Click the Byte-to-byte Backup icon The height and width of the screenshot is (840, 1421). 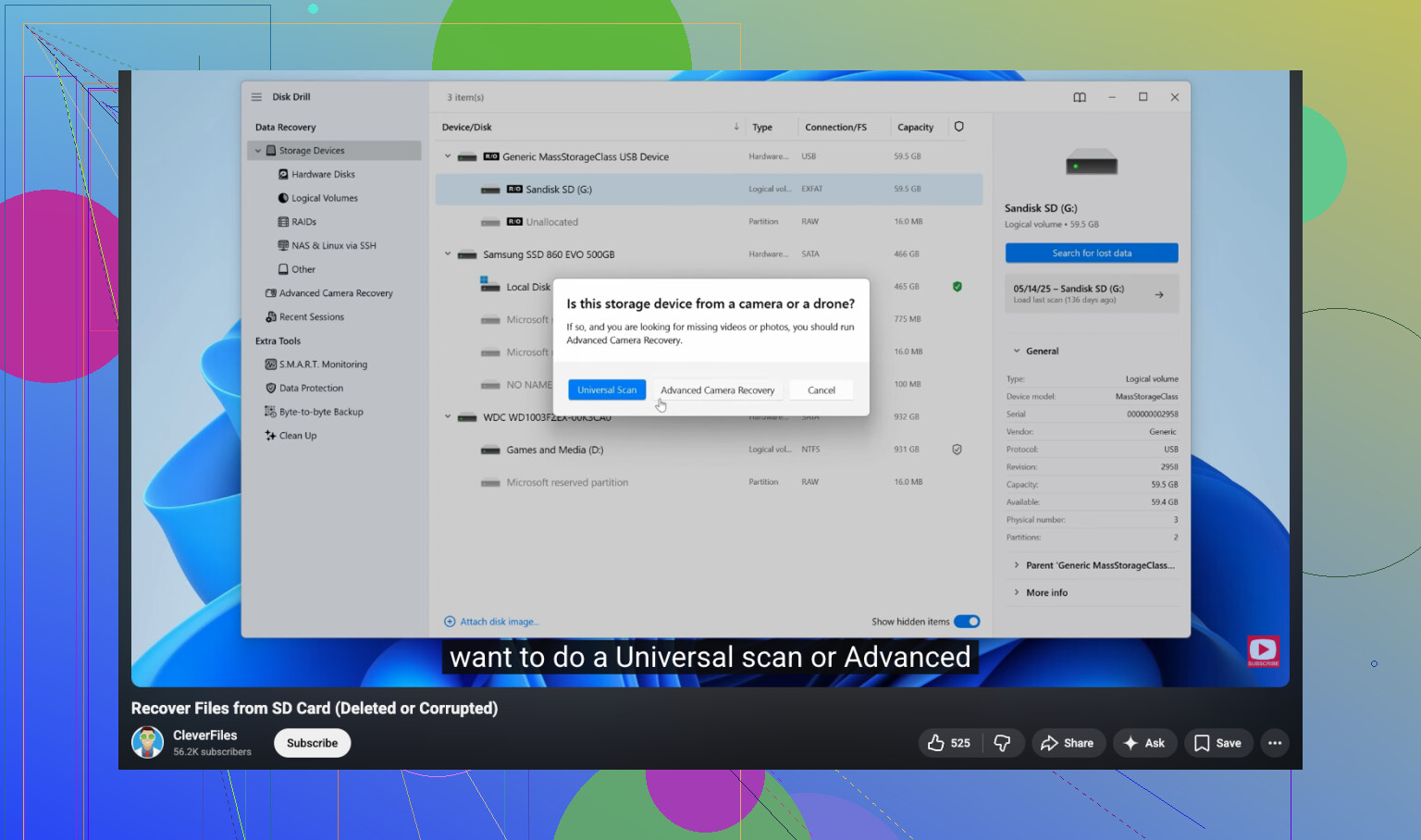(271, 412)
